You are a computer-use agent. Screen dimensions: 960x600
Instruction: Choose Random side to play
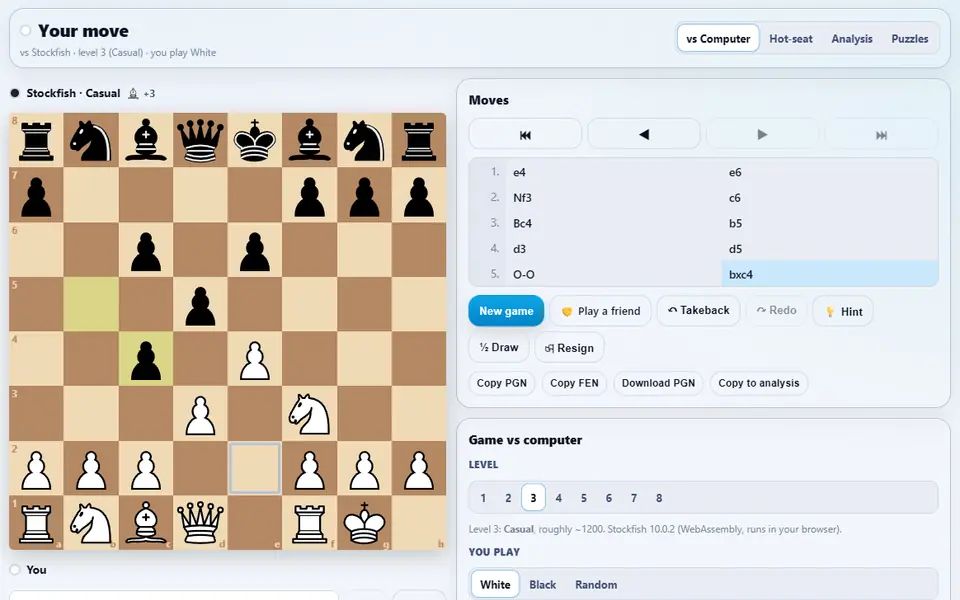[x=596, y=585]
